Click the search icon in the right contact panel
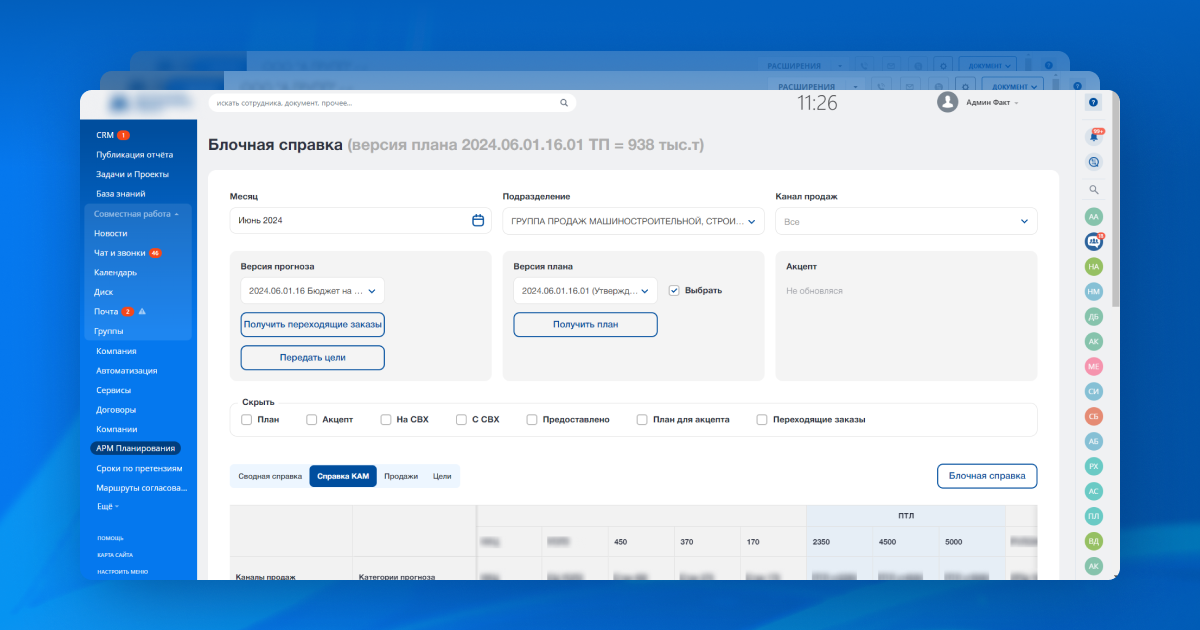Screen dimensions: 1200x630 pyautogui.click(x=1094, y=189)
